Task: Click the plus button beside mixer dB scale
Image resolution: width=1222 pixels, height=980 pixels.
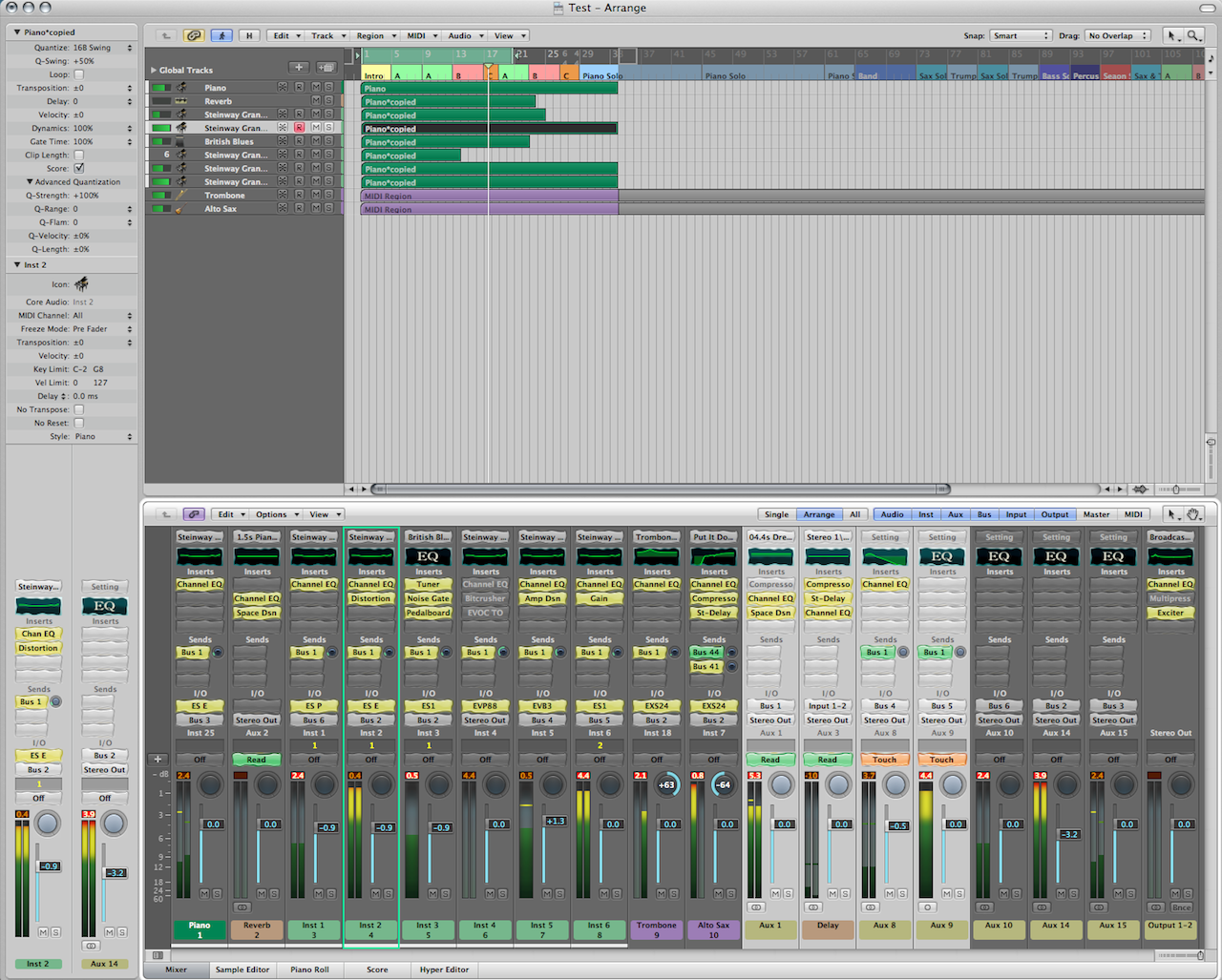Action: (158, 760)
